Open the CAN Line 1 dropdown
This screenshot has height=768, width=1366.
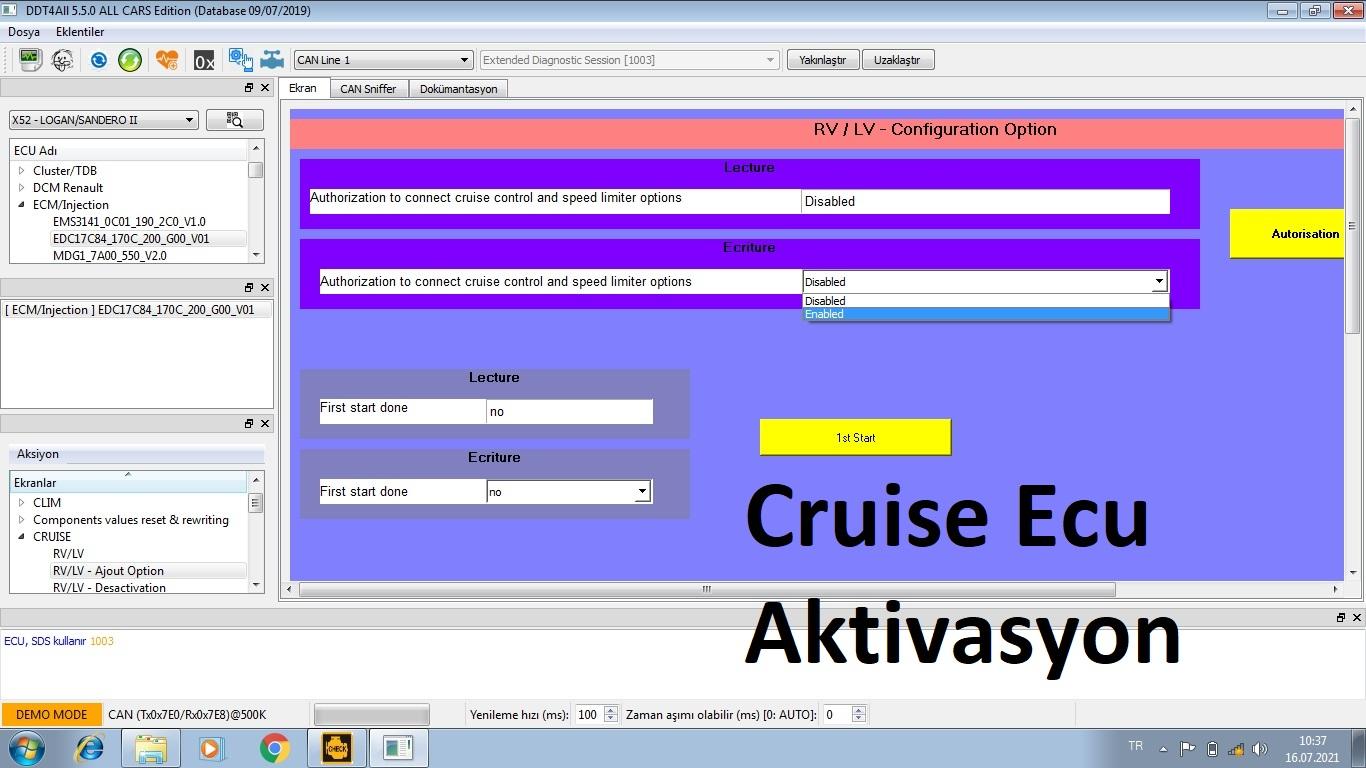pyautogui.click(x=382, y=60)
